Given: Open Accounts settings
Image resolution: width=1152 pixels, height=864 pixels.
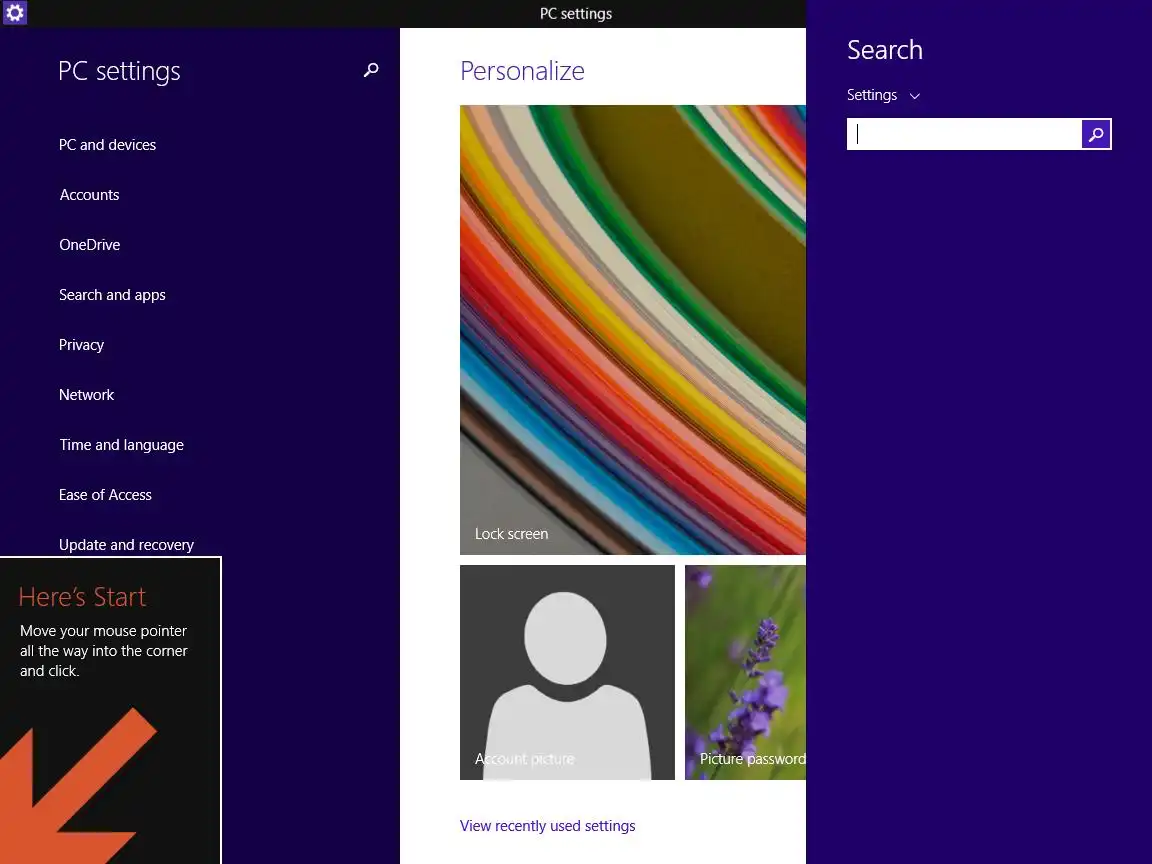Looking at the screenshot, I should pos(89,195).
